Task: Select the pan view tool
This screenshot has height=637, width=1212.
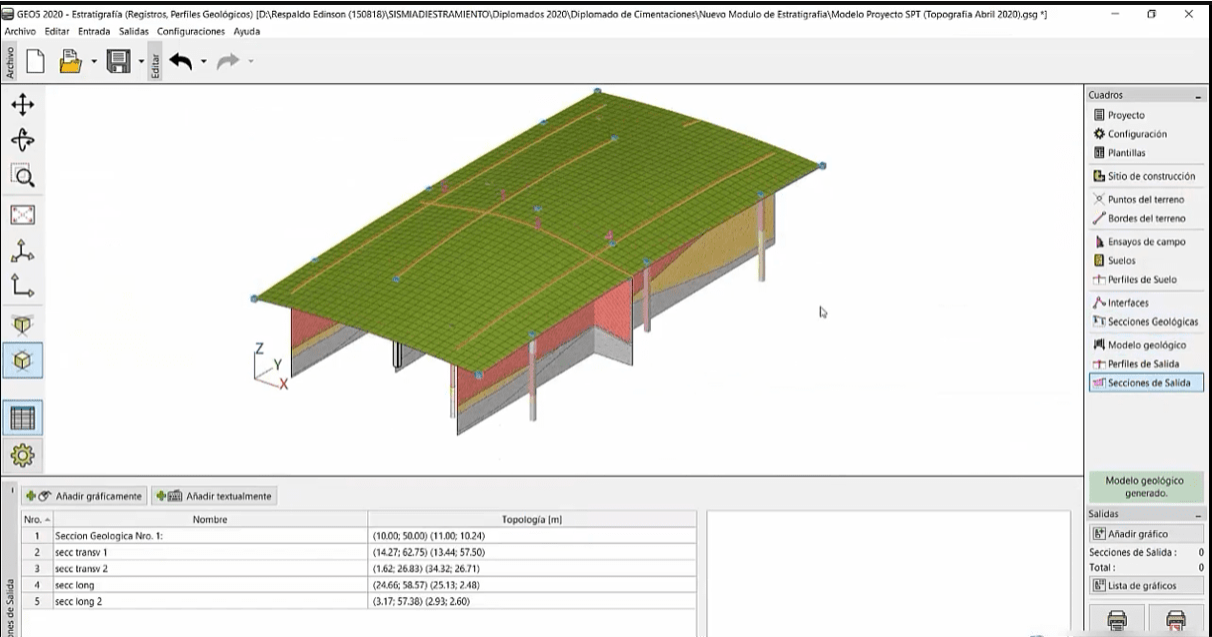Action: coord(22,105)
